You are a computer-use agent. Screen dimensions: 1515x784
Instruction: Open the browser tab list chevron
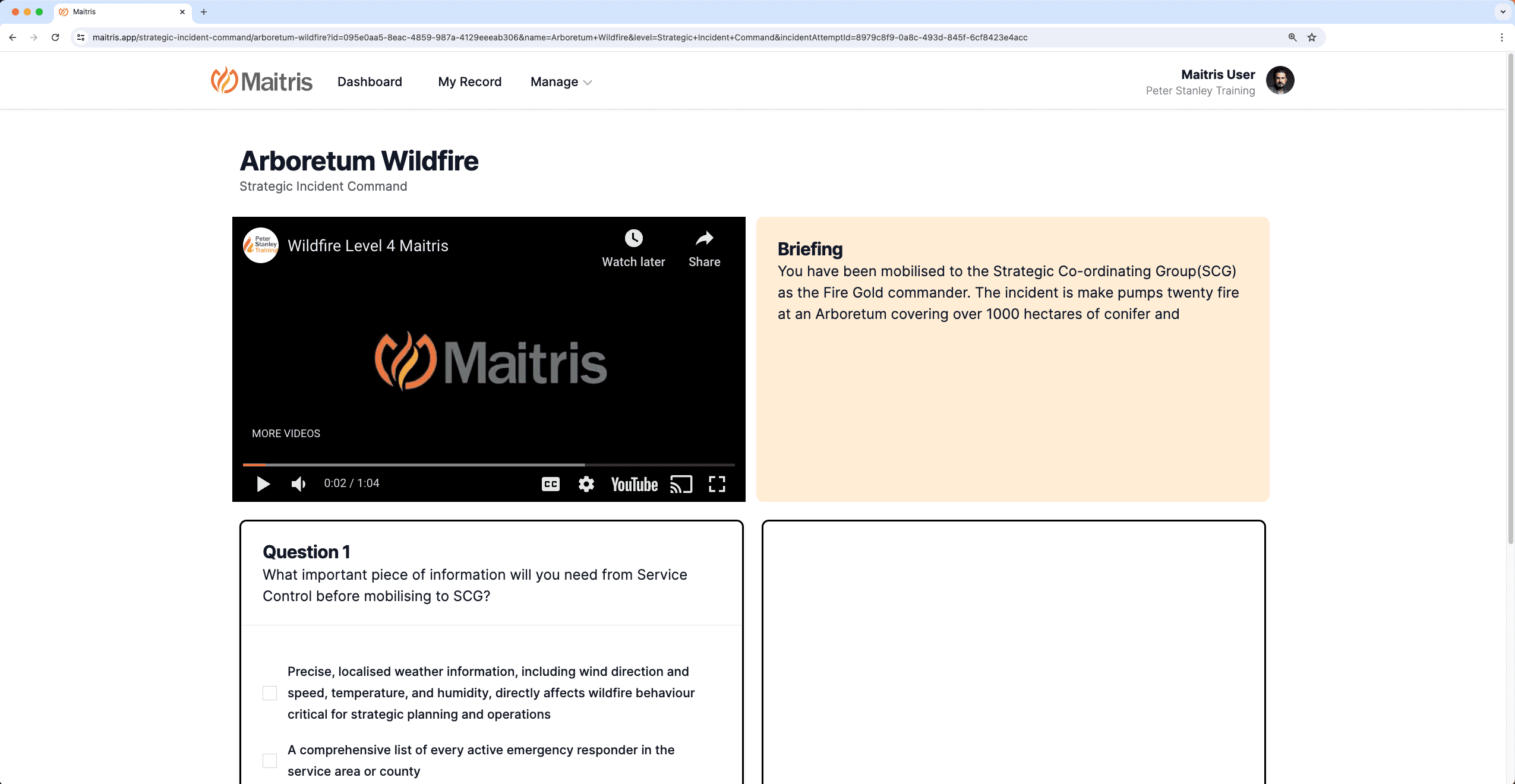[x=1503, y=11]
